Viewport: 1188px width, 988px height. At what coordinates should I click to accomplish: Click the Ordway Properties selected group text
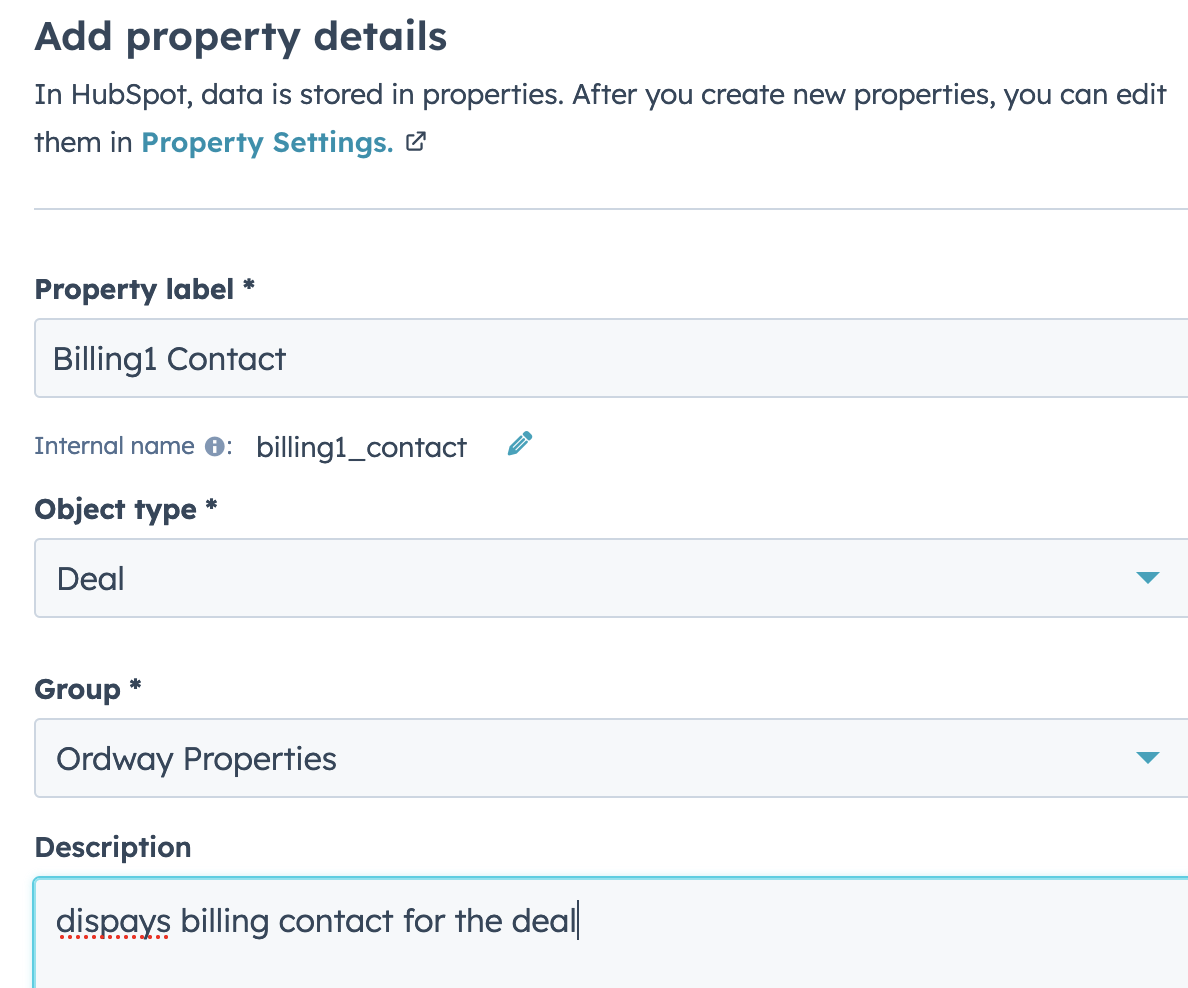196,759
